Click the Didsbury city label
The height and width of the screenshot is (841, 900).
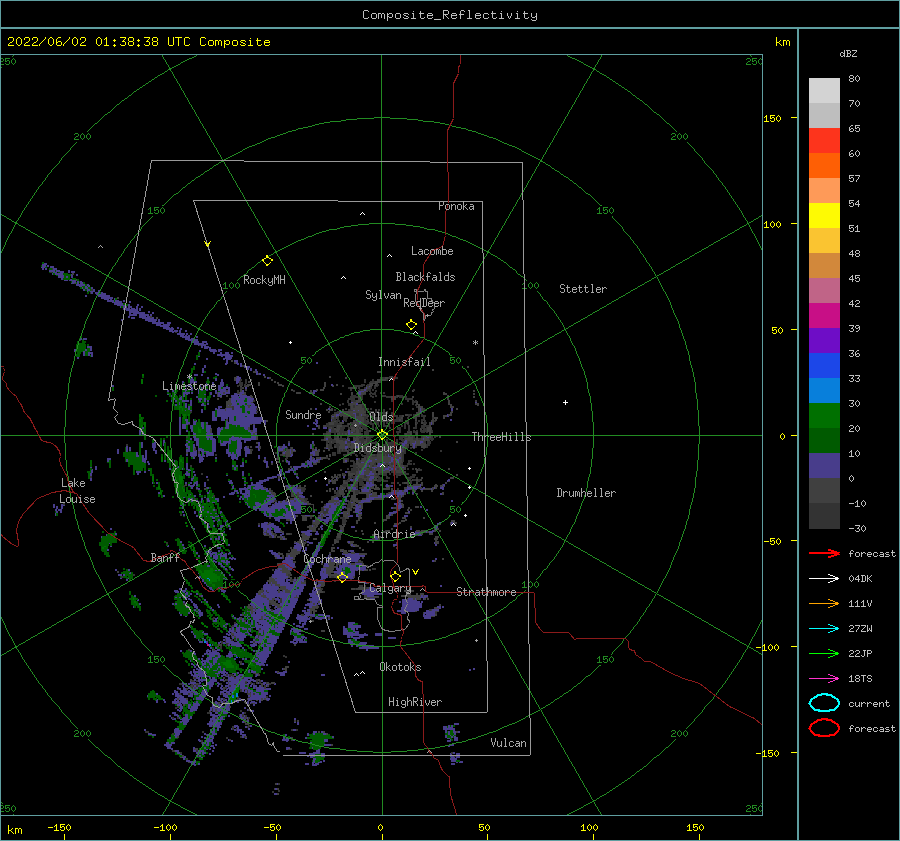pyautogui.click(x=378, y=448)
